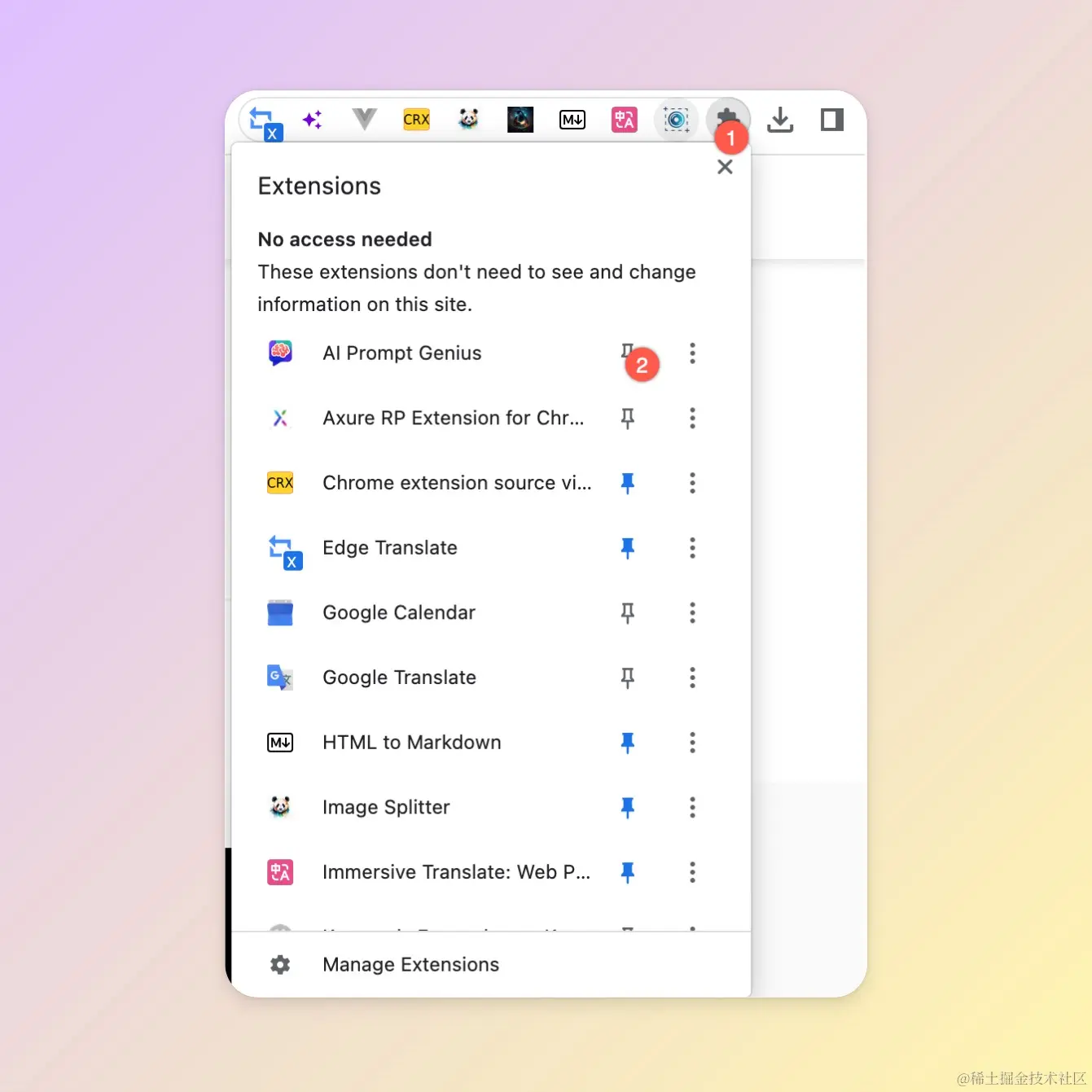Click the Edge Translate icon in list
The height and width of the screenshot is (1092, 1092).
click(285, 551)
